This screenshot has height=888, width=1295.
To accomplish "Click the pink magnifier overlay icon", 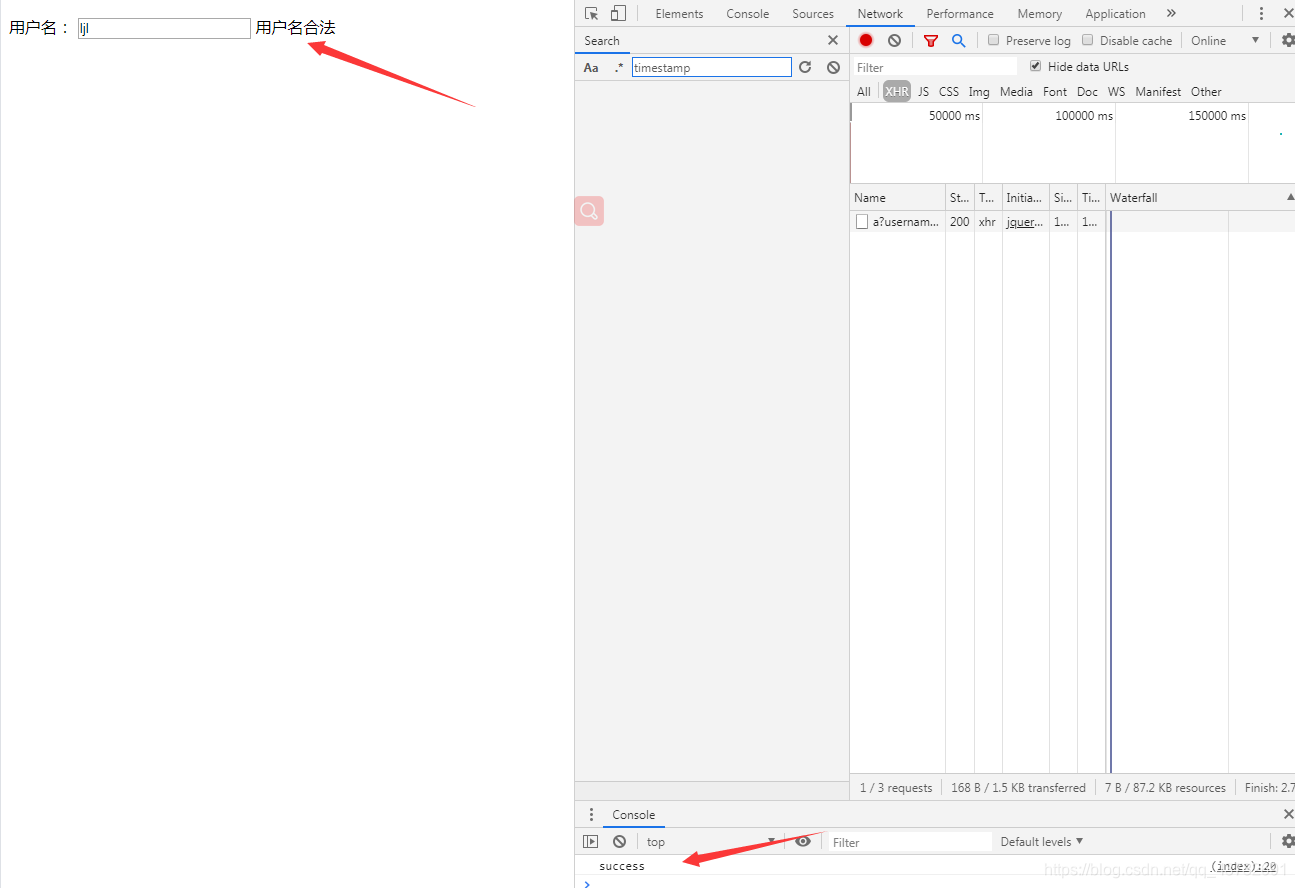I will tap(589, 211).
